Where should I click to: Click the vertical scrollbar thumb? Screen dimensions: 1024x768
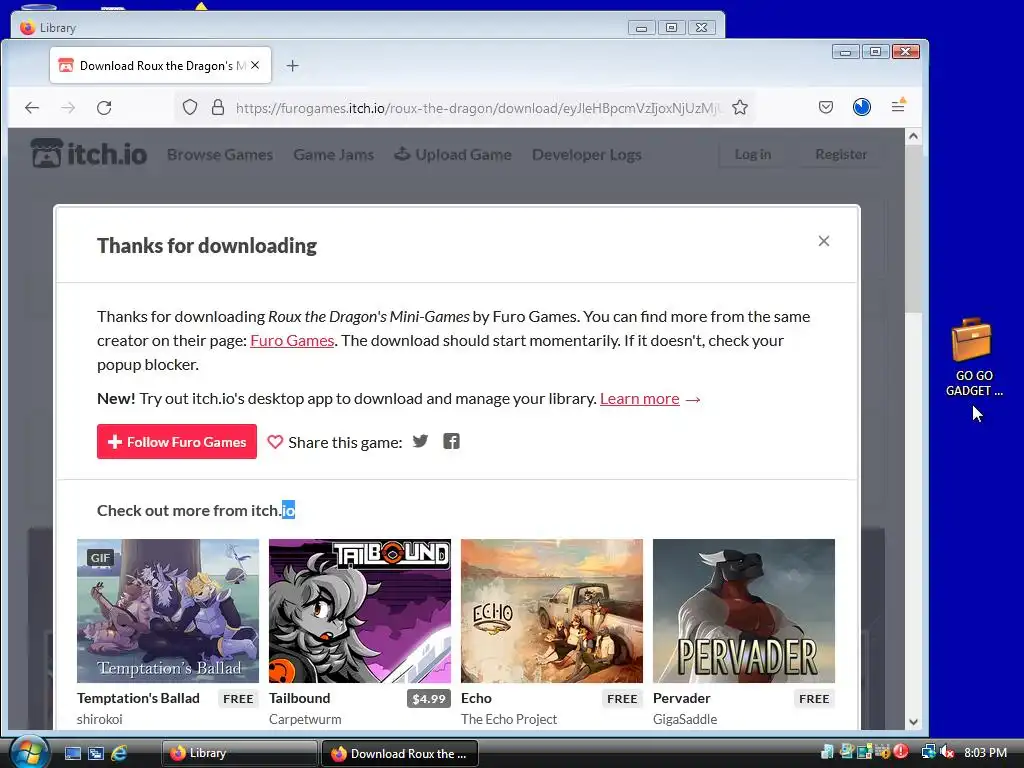coord(913,229)
